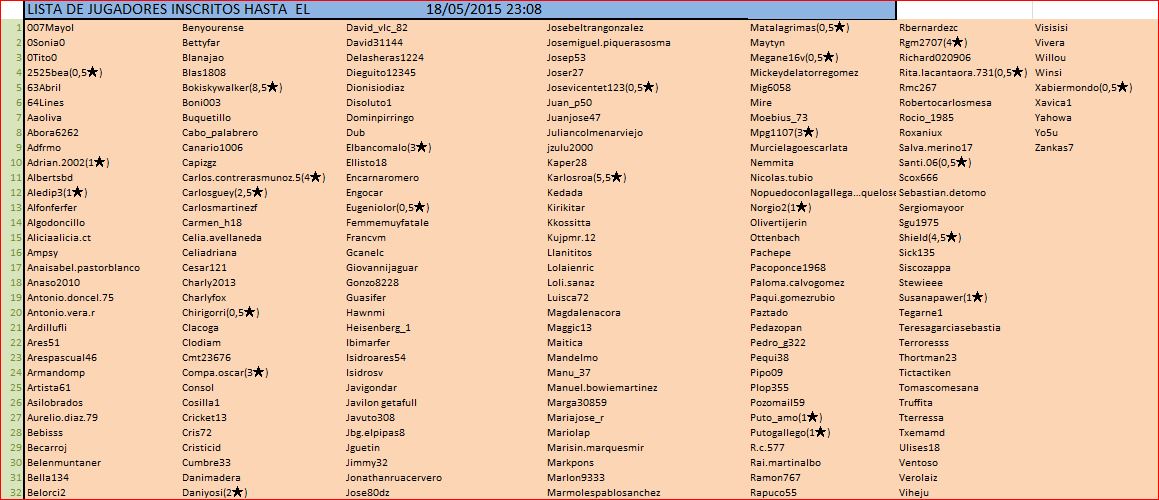Select the Rita.lacantaora.731(0,5★) cell

(962, 72)
